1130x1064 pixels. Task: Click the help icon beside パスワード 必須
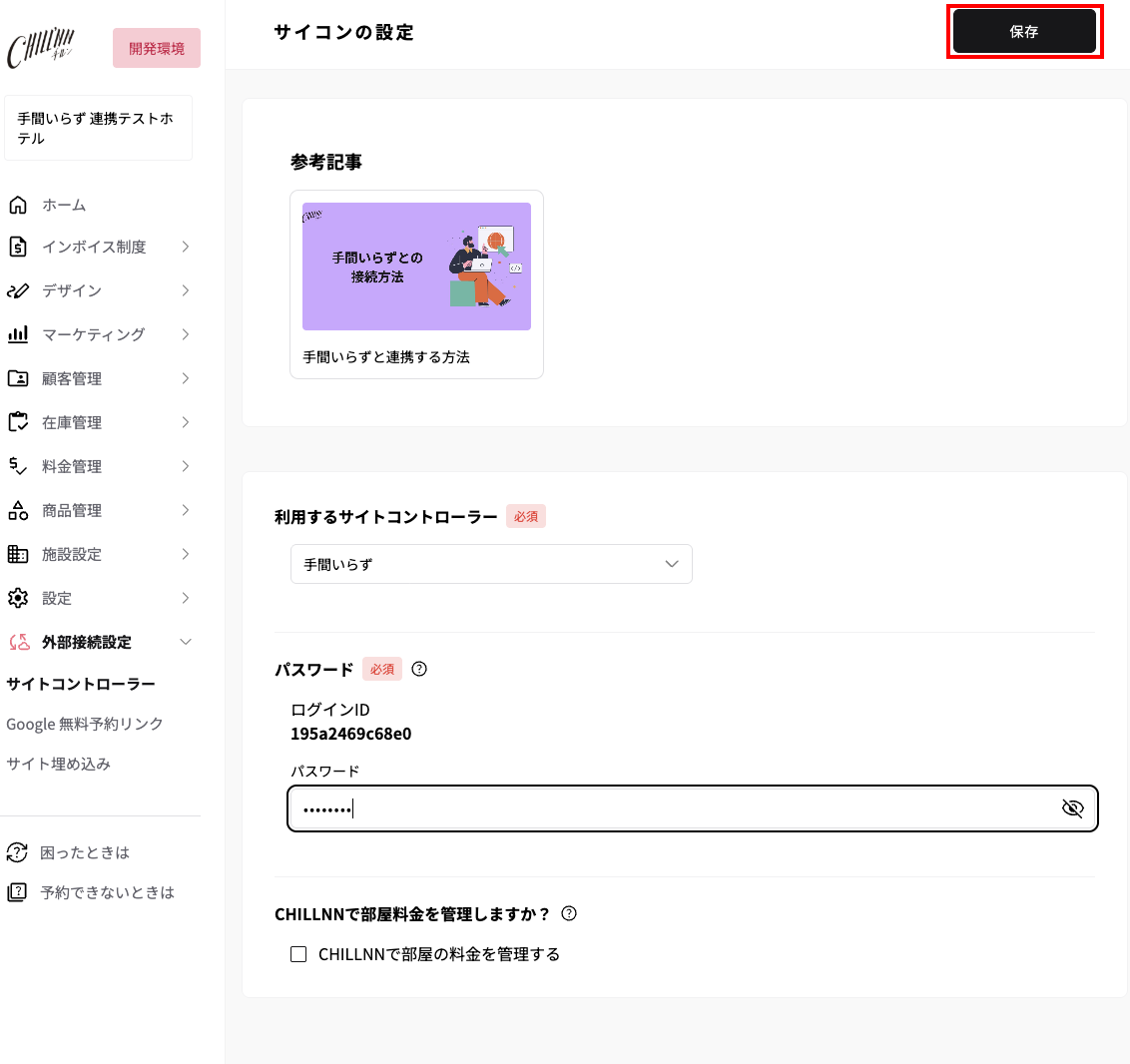tap(418, 669)
